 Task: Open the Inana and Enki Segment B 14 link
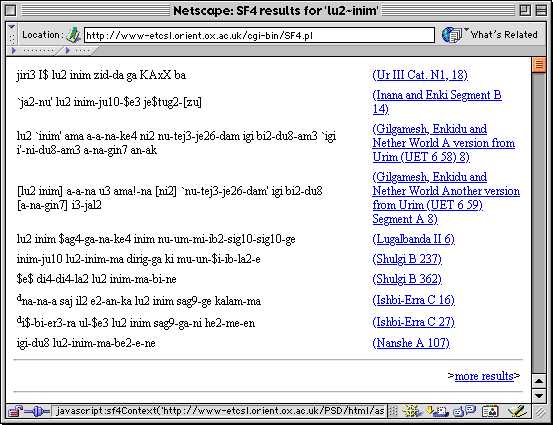(x=437, y=102)
